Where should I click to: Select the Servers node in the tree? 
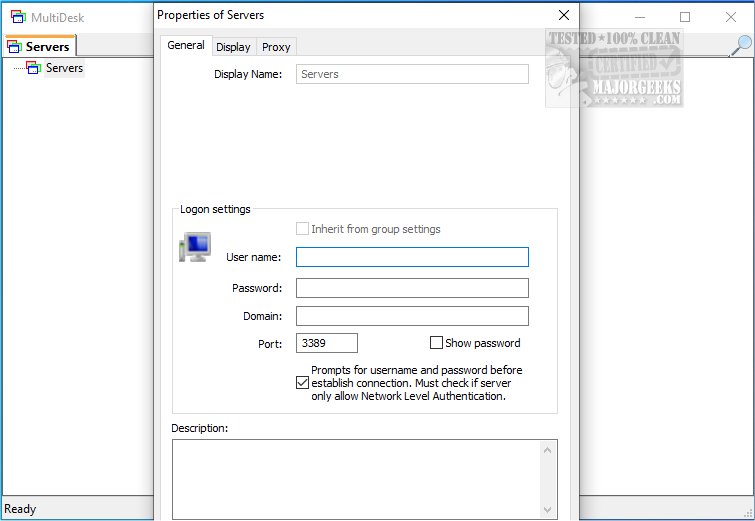pyautogui.click(x=65, y=68)
